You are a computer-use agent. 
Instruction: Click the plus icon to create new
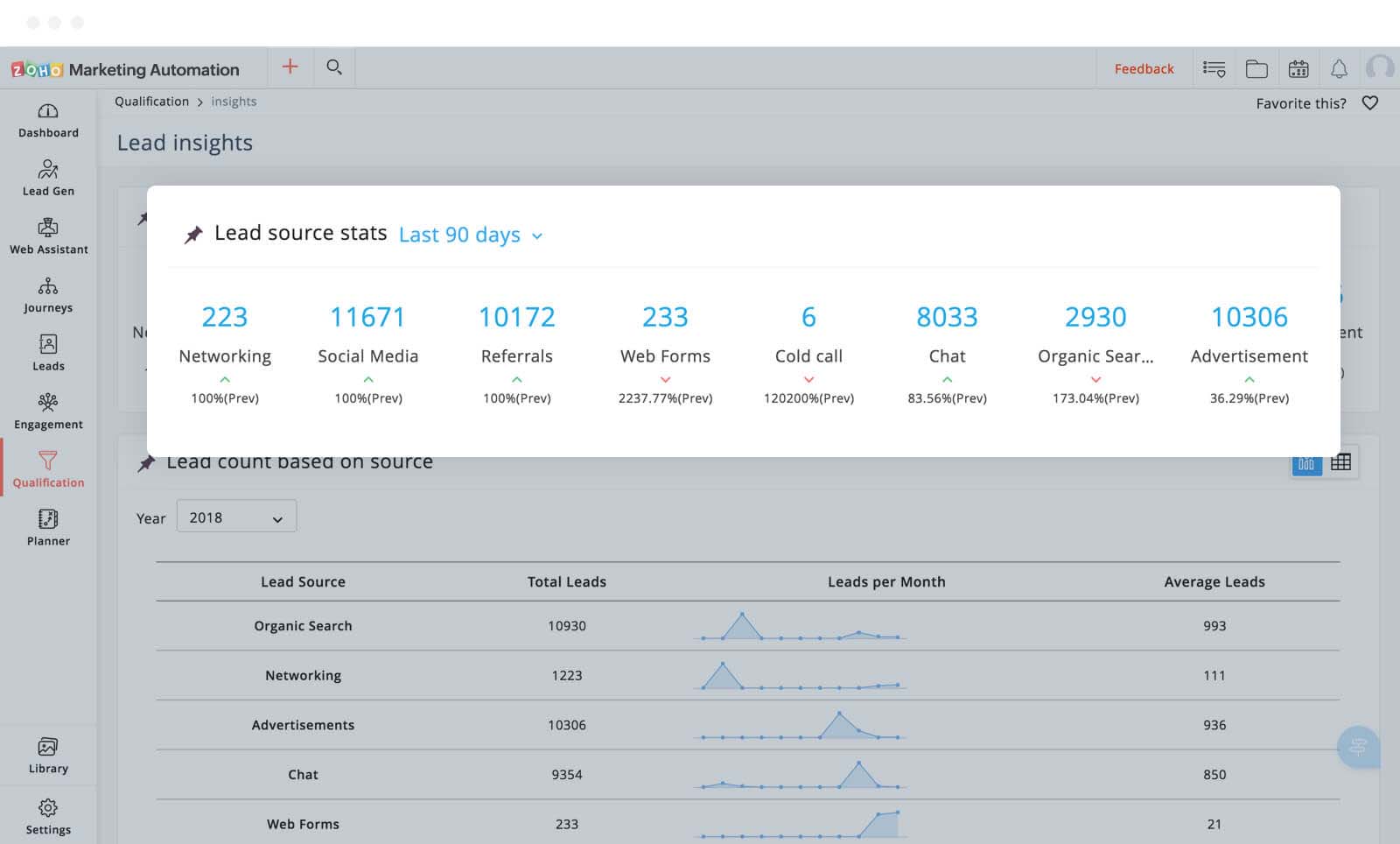point(290,67)
